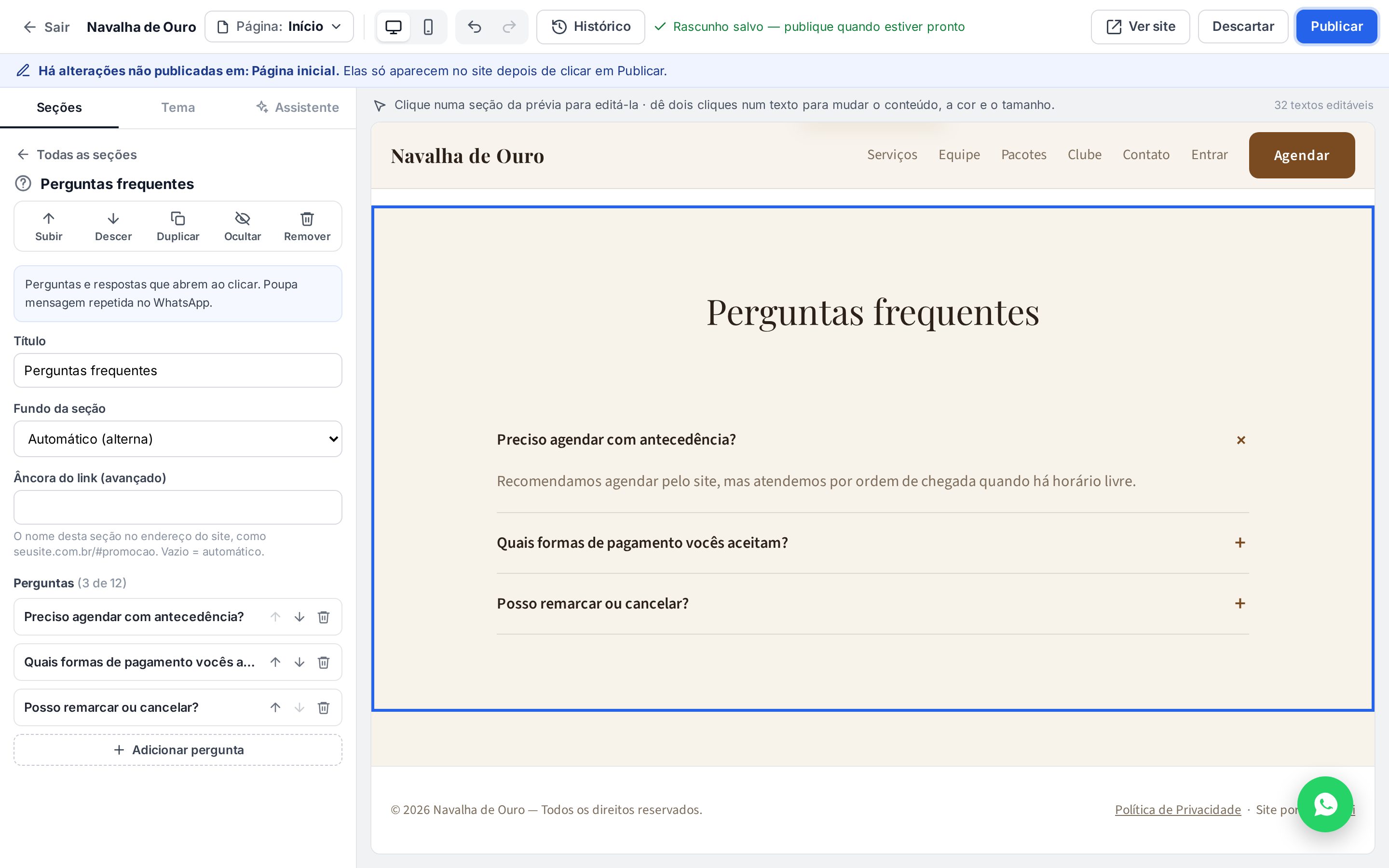Open the Histórico panel
Screen dimensions: 1389x868
591,27
